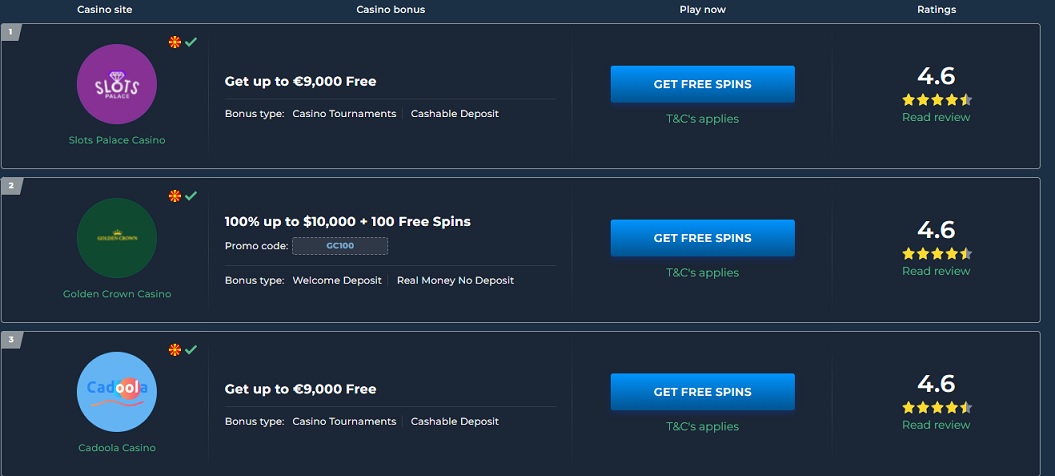Image resolution: width=1055 pixels, height=476 pixels.
Task: Click the green checkmark on Cadoola row
Action: coord(191,349)
